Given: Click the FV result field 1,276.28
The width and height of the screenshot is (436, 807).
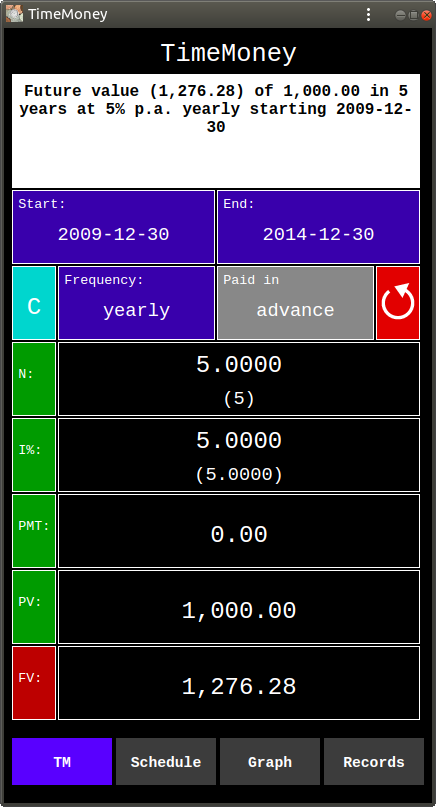Looking at the screenshot, I should 239,683.
